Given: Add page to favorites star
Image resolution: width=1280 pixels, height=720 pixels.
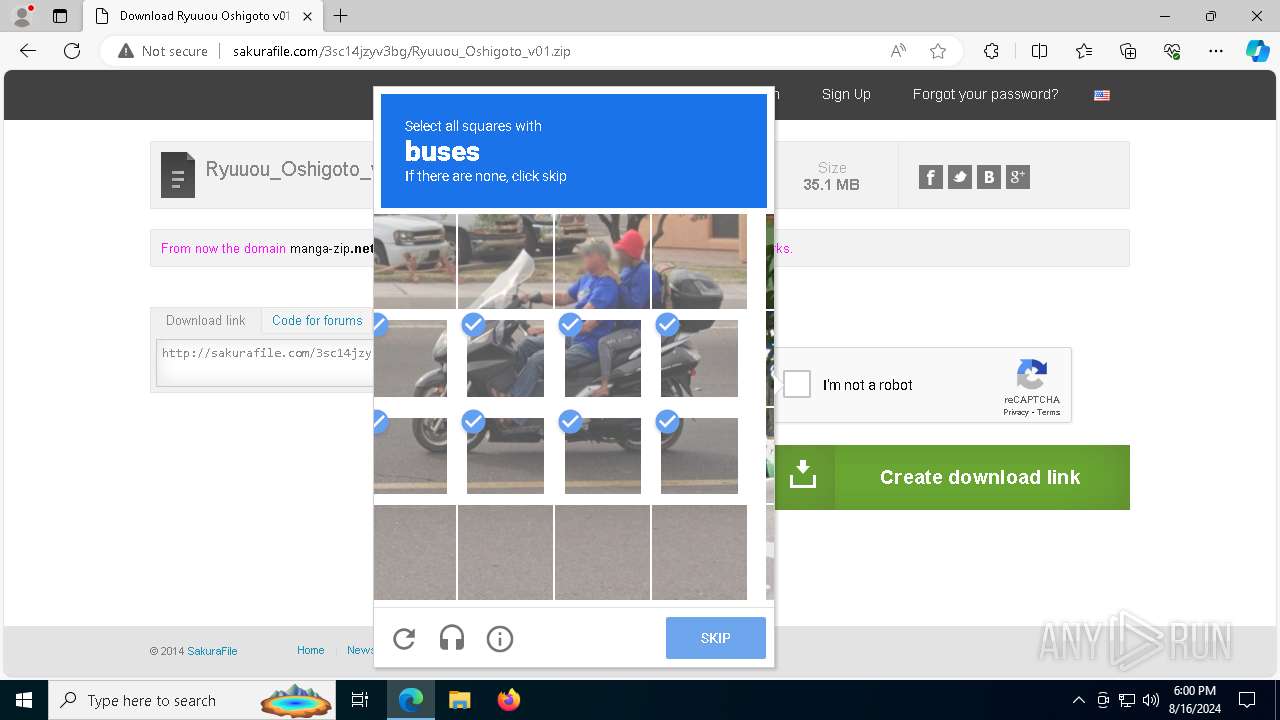Looking at the screenshot, I should tap(938, 51).
